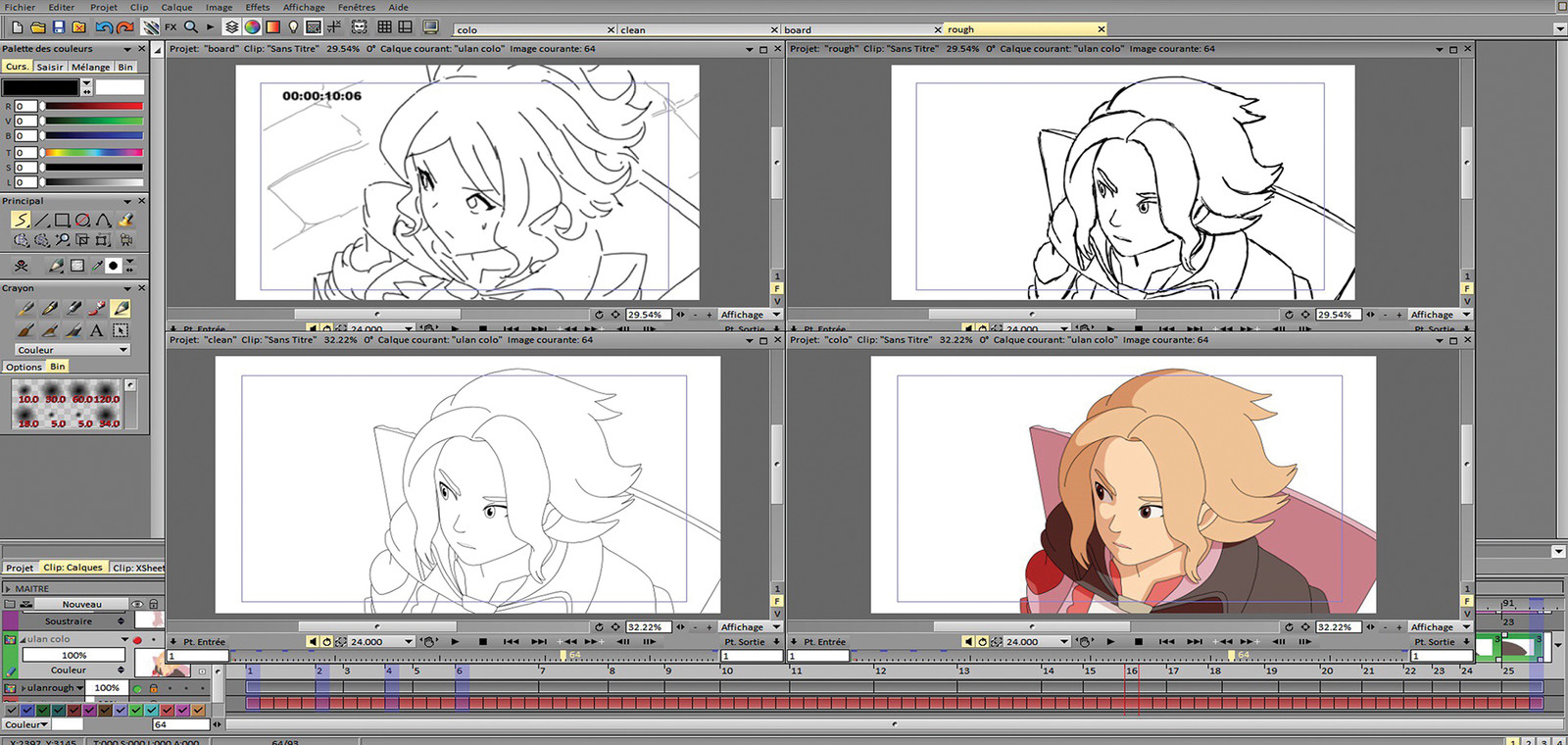Select the straight line tool in Principal
Viewport: 1568px width, 745px height.
click(42, 220)
